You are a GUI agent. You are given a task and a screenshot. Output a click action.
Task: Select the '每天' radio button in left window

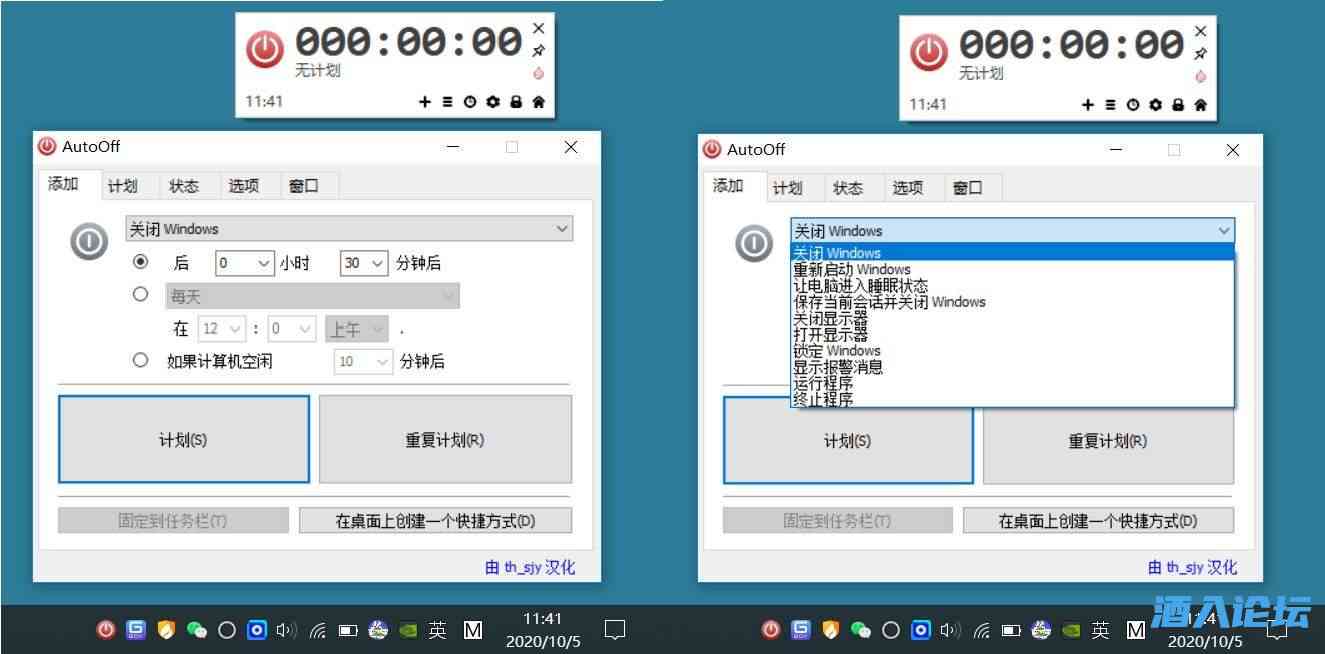tap(141, 294)
